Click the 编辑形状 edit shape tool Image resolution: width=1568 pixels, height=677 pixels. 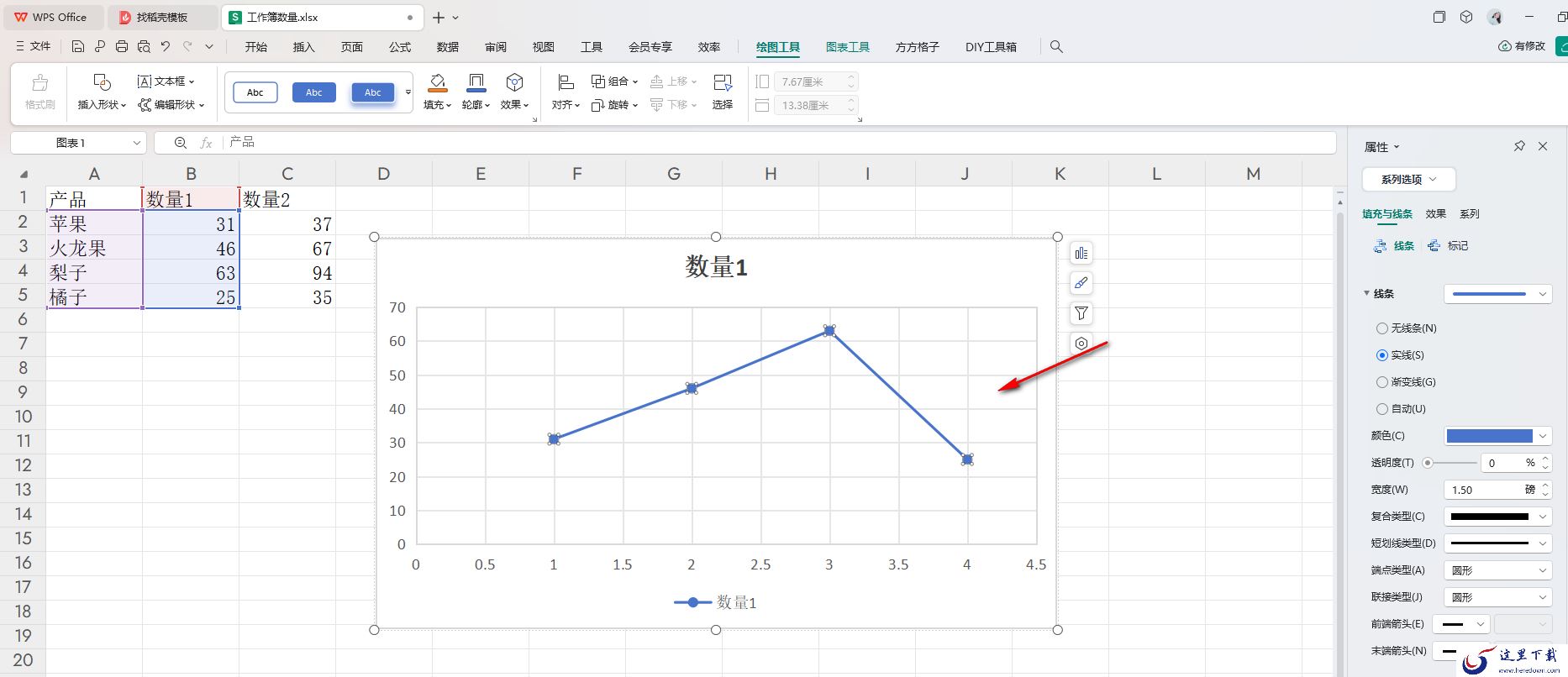point(171,105)
